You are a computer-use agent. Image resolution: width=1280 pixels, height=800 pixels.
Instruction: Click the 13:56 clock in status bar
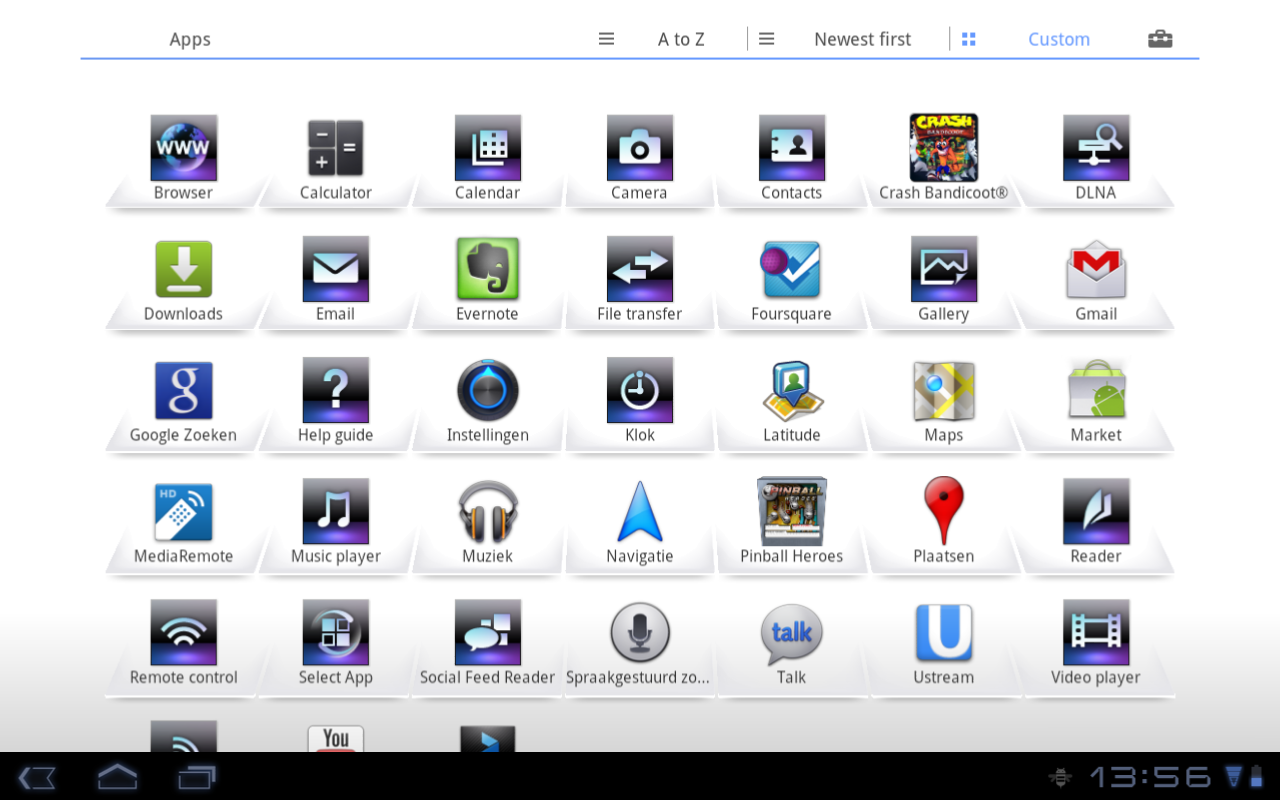click(1150, 777)
